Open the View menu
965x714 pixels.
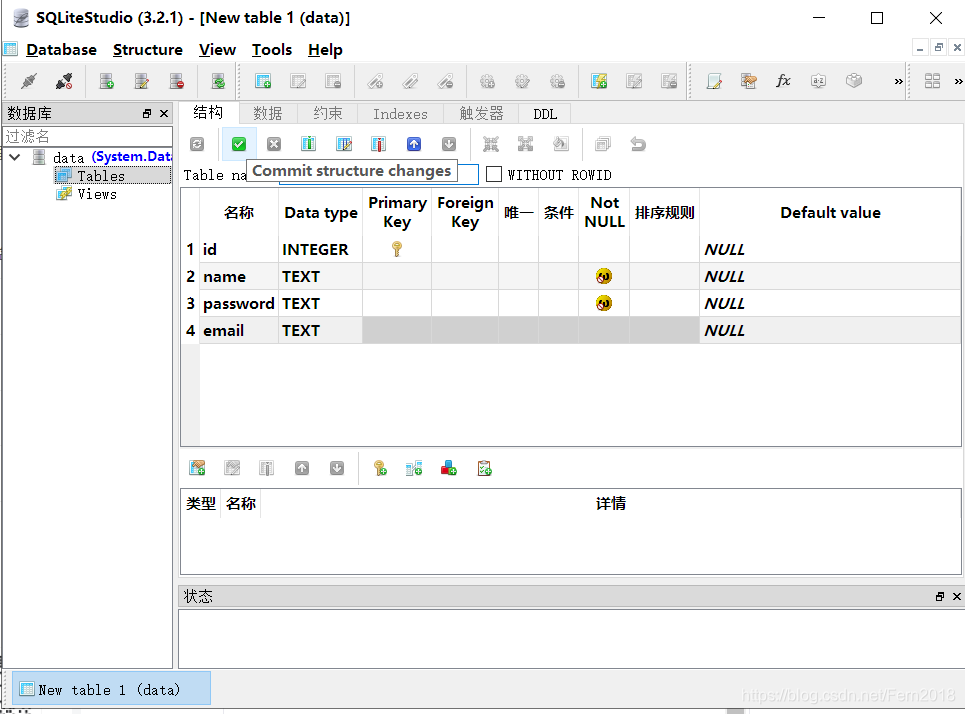coord(217,50)
